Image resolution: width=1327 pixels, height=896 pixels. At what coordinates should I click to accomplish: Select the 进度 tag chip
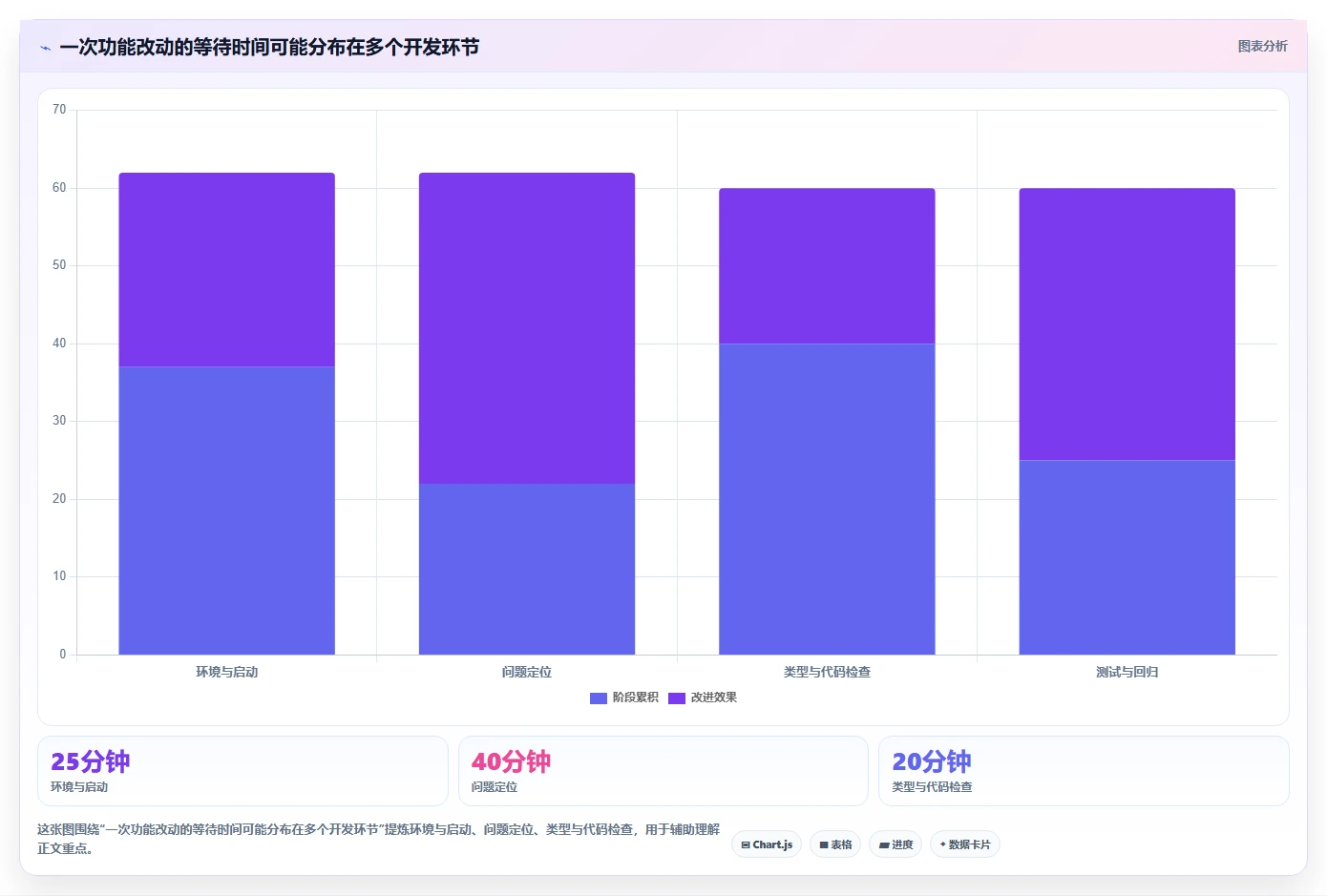895,844
